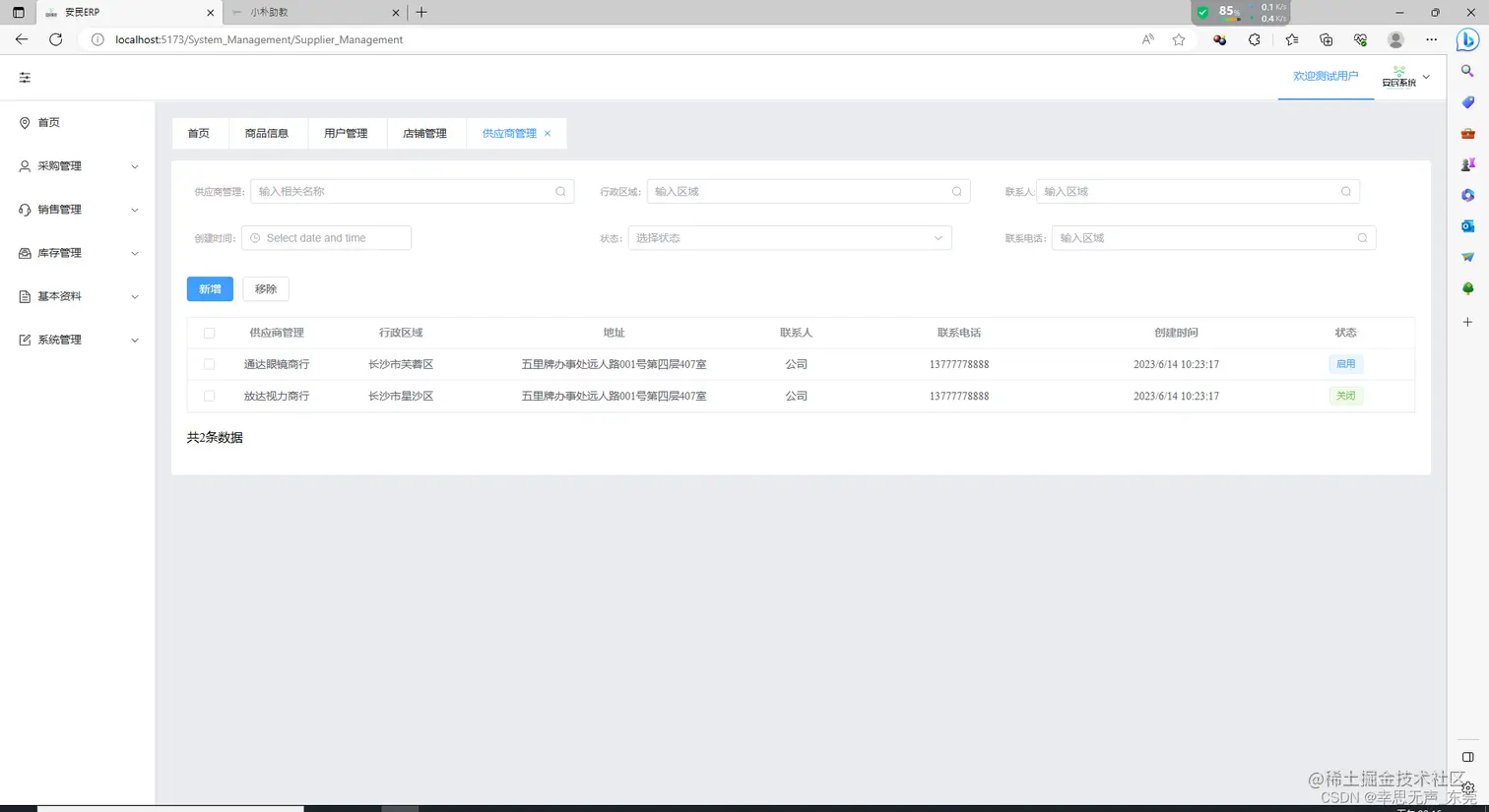Open the 选择状态 dropdown
Viewport: 1489px width, 812px height.
(790, 238)
